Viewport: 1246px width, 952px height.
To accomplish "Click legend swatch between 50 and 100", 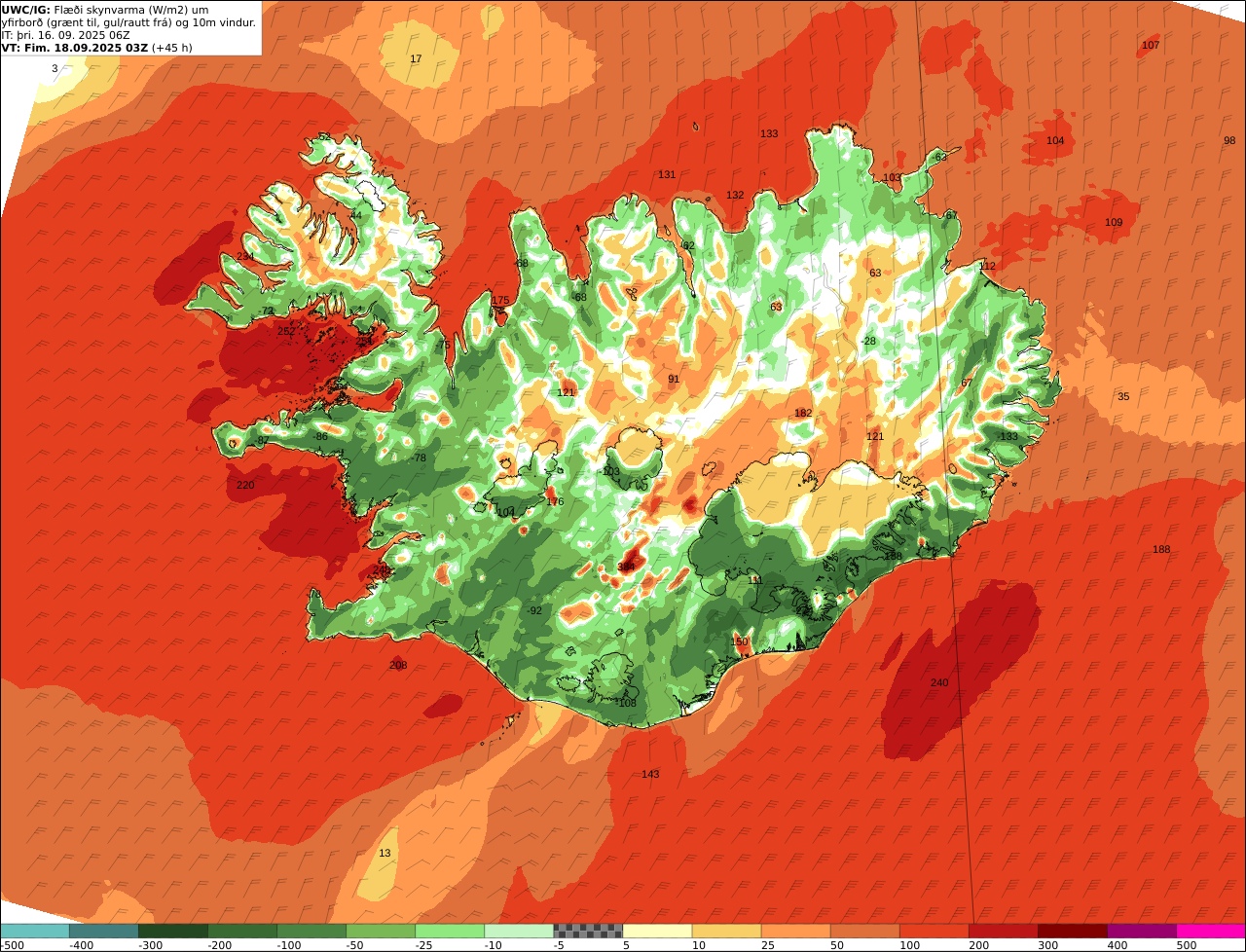I will [x=864, y=931].
